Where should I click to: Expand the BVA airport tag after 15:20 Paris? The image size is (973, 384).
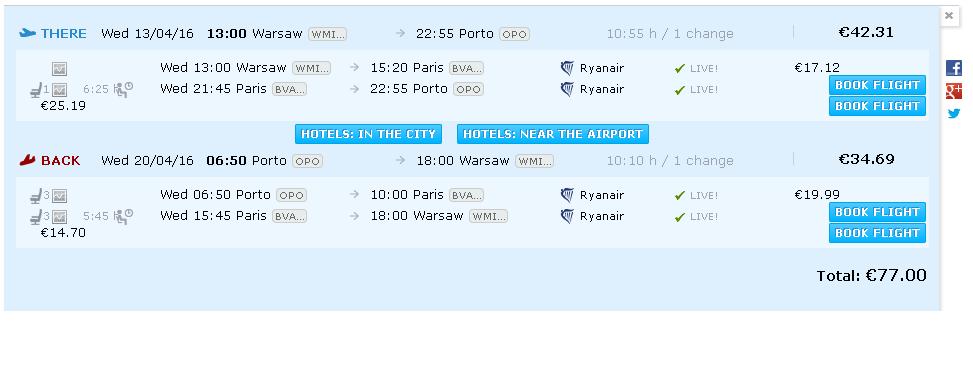[466, 68]
